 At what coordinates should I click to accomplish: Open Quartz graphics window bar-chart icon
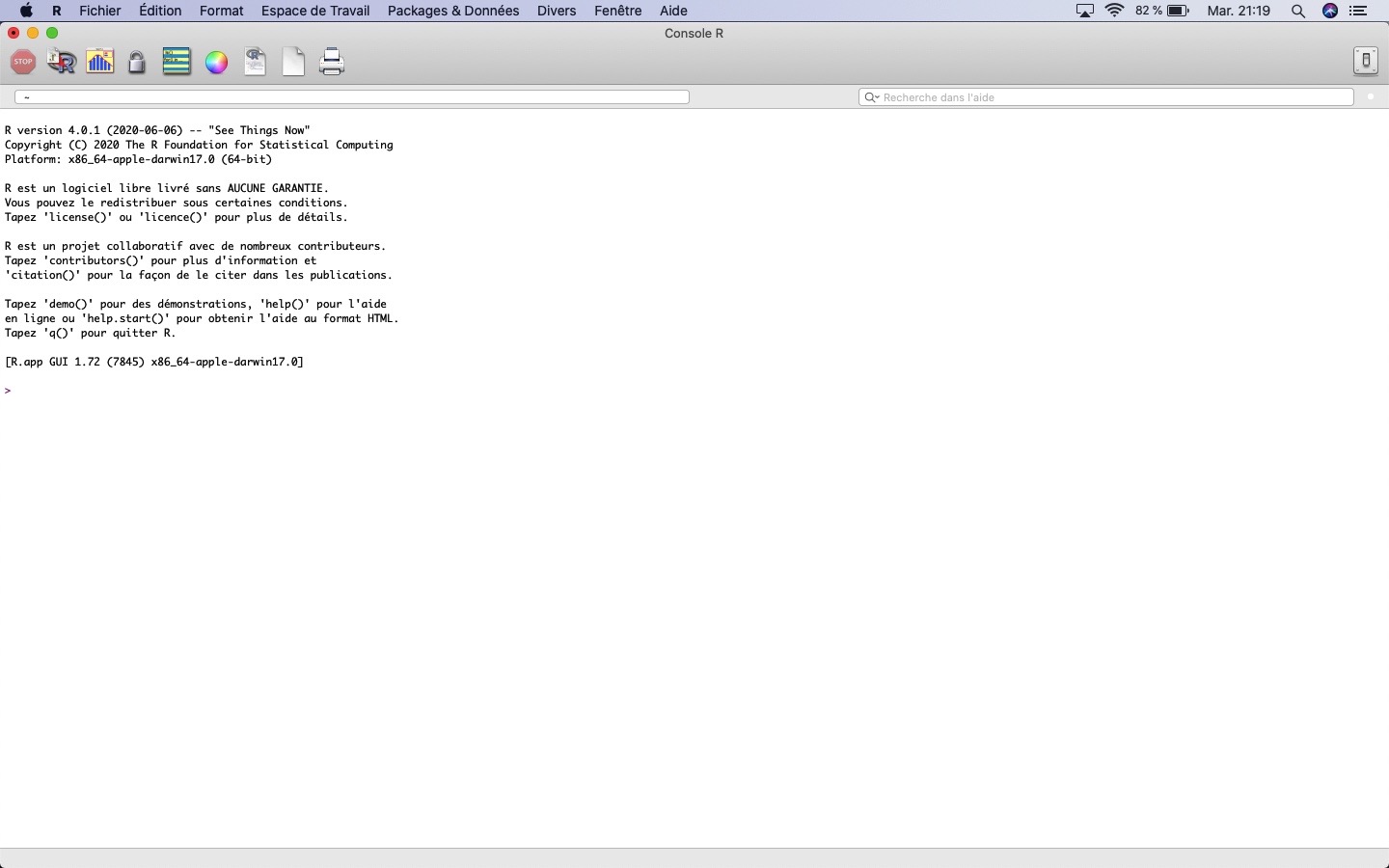pos(100,62)
